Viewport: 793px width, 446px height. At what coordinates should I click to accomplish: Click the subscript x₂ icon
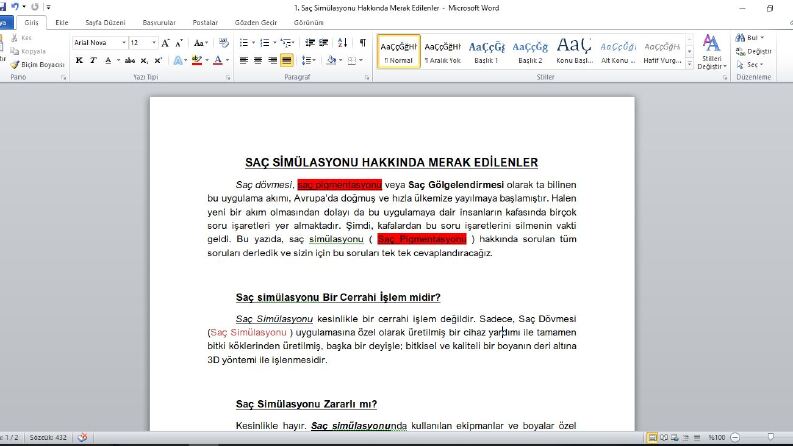click(144, 60)
